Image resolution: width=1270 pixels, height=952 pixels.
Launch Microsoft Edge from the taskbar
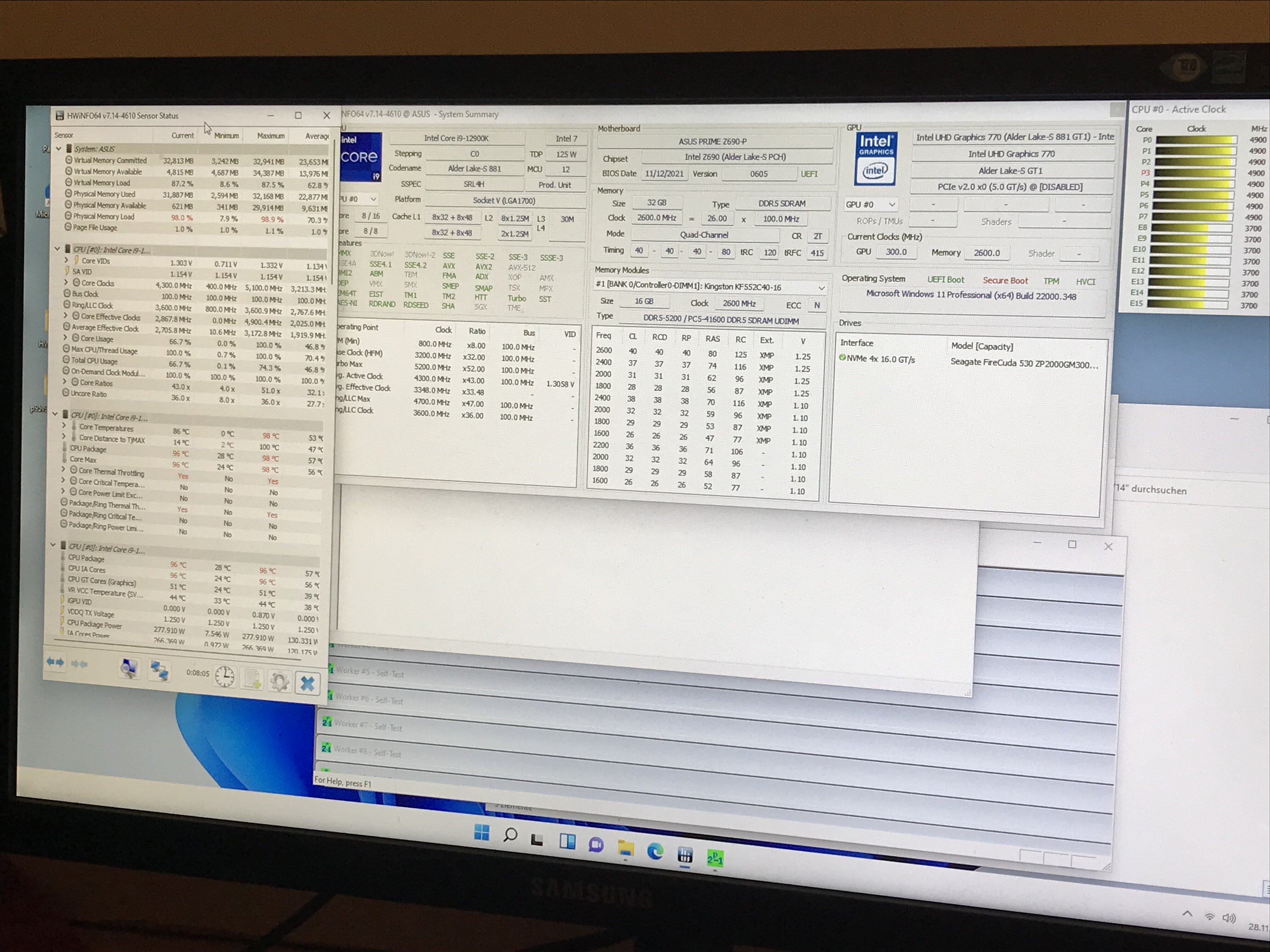click(655, 852)
